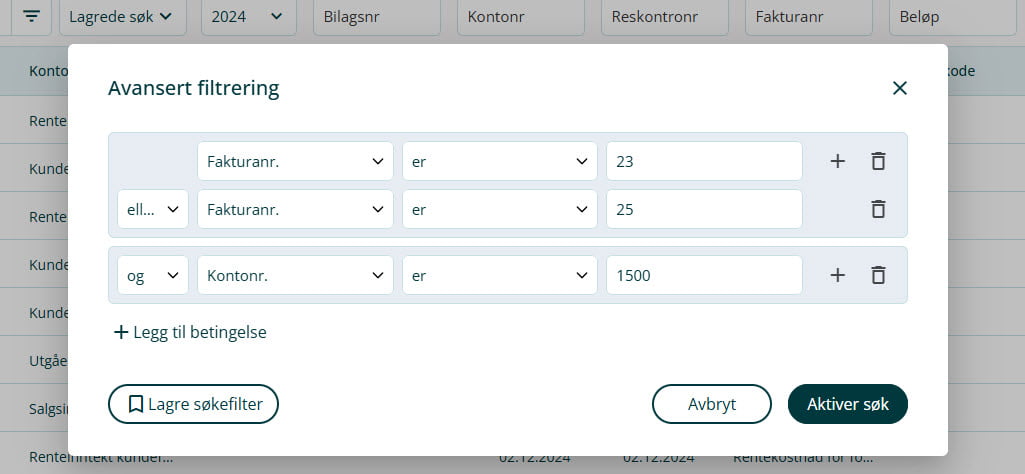This screenshot has width=1025, height=474.
Task: Open the 2024 year selector
Action: tap(248, 17)
